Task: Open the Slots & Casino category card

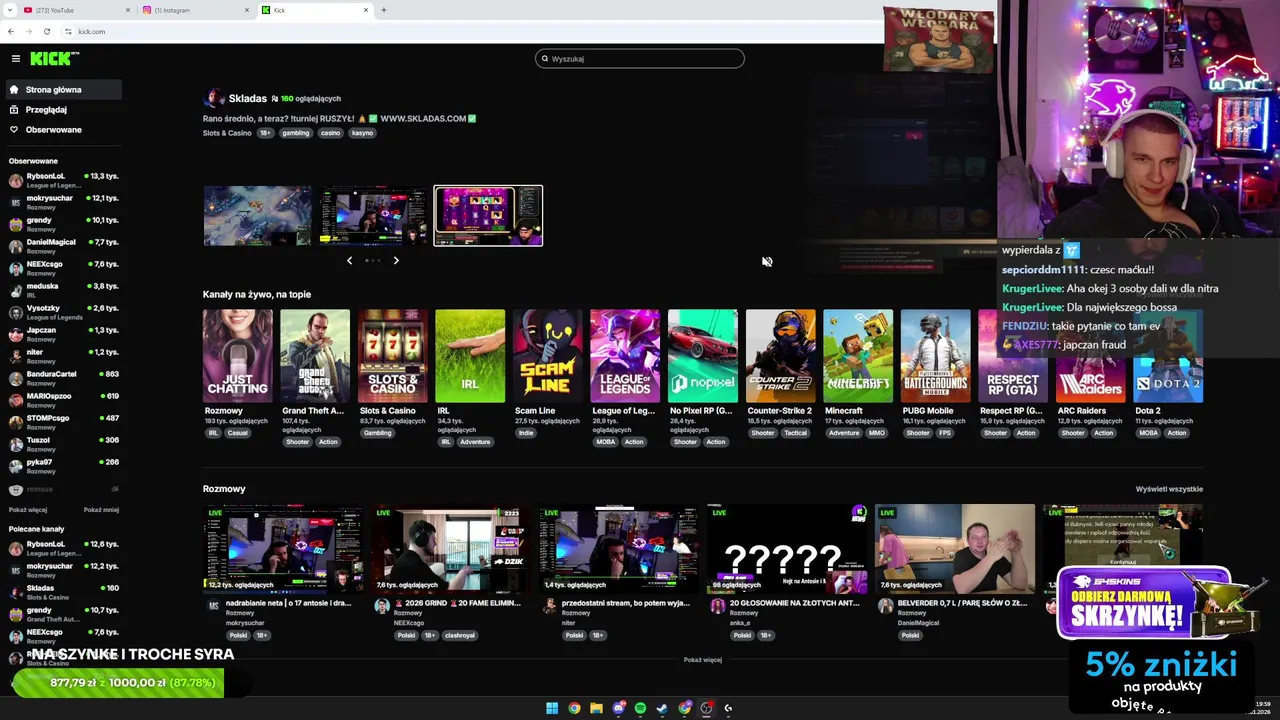Action: [x=393, y=356]
